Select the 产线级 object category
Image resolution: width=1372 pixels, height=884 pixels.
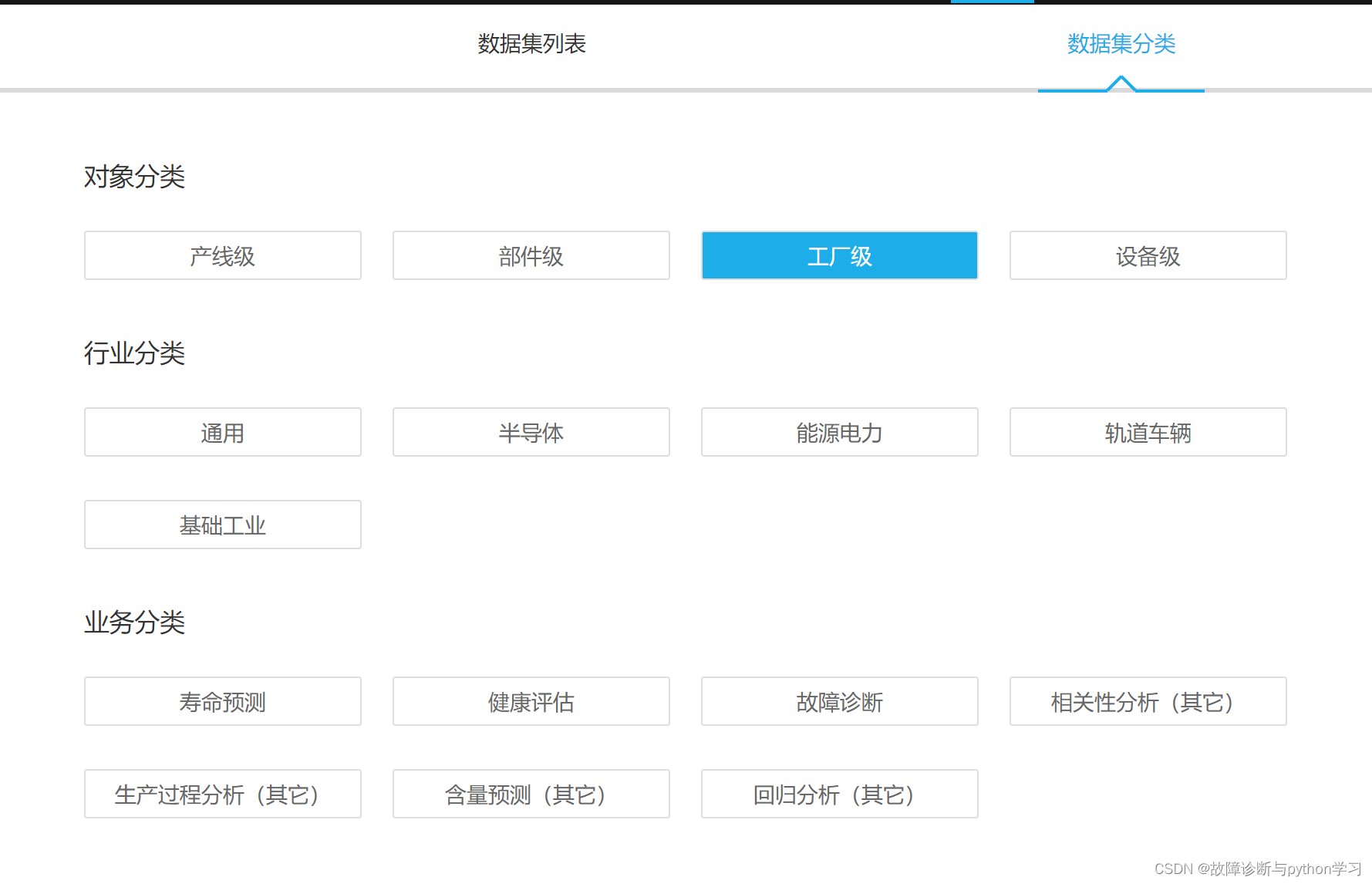(x=223, y=255)
